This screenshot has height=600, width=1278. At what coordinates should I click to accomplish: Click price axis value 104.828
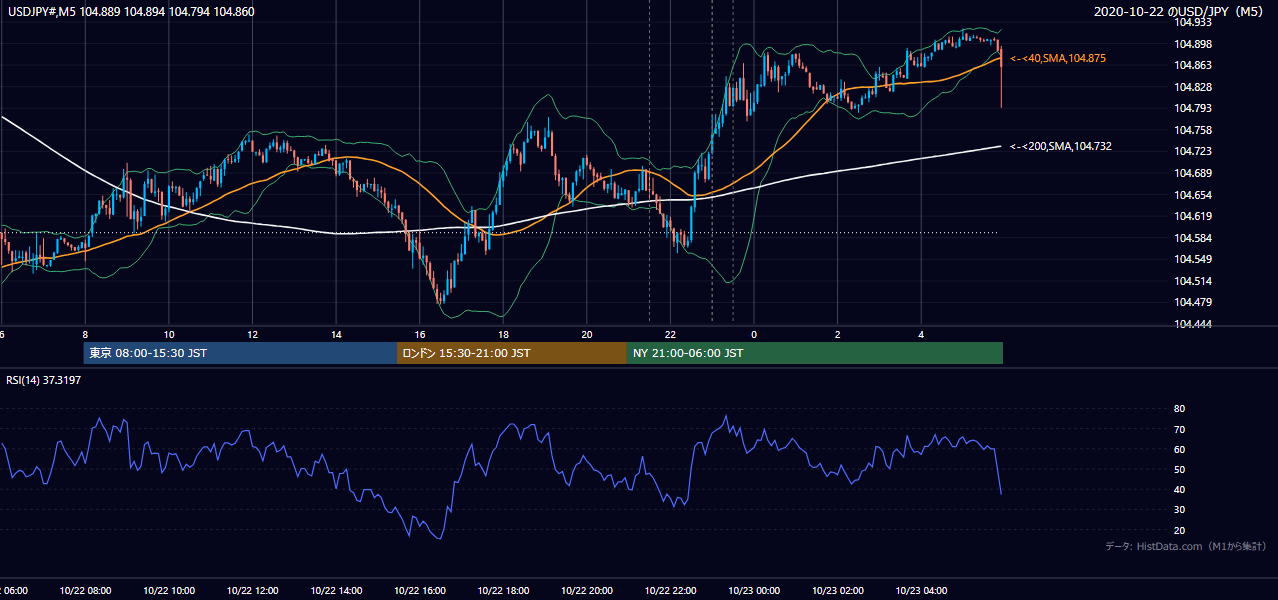click(x=1192, y=87)
